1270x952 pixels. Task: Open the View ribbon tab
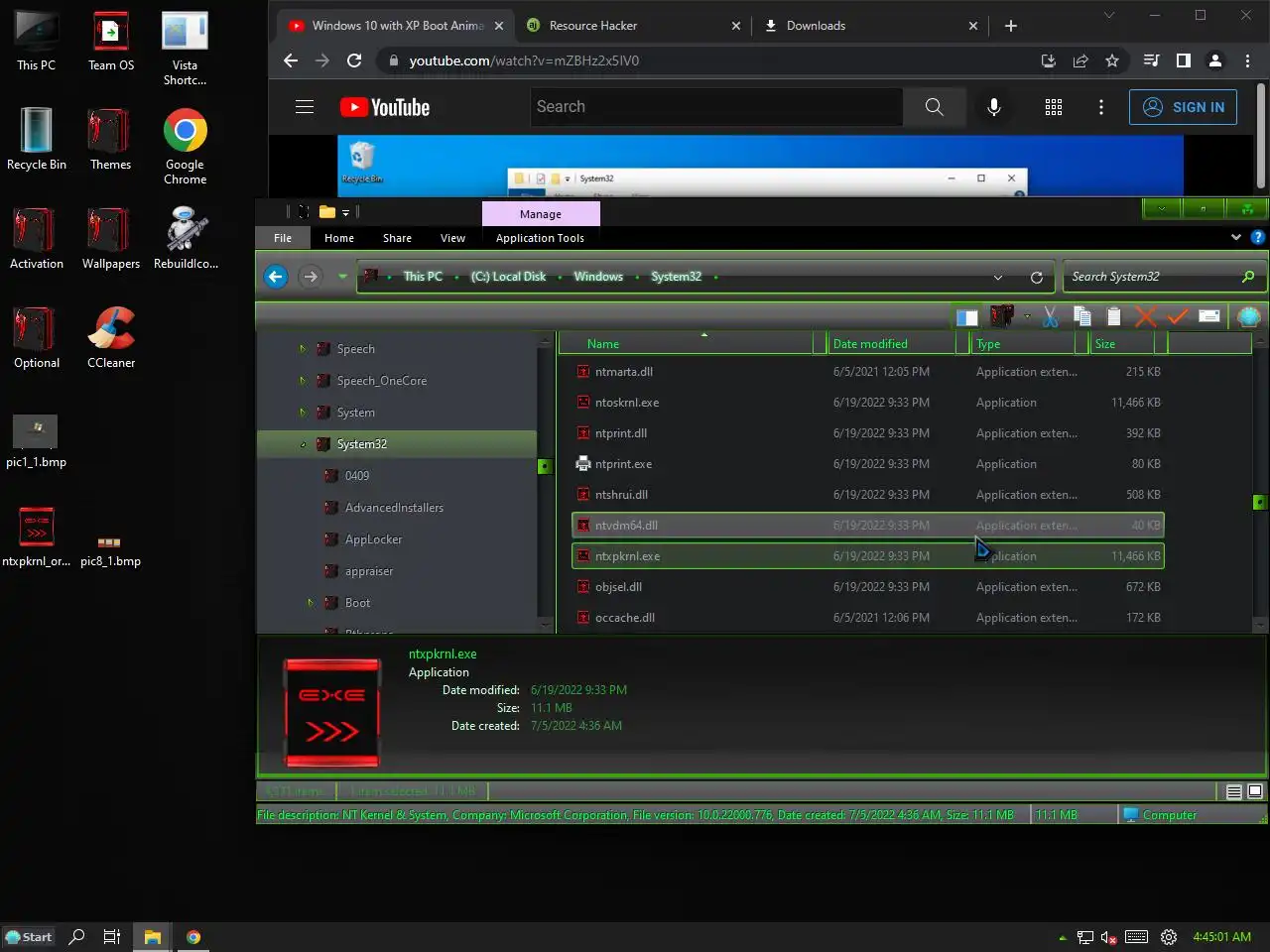452,238
